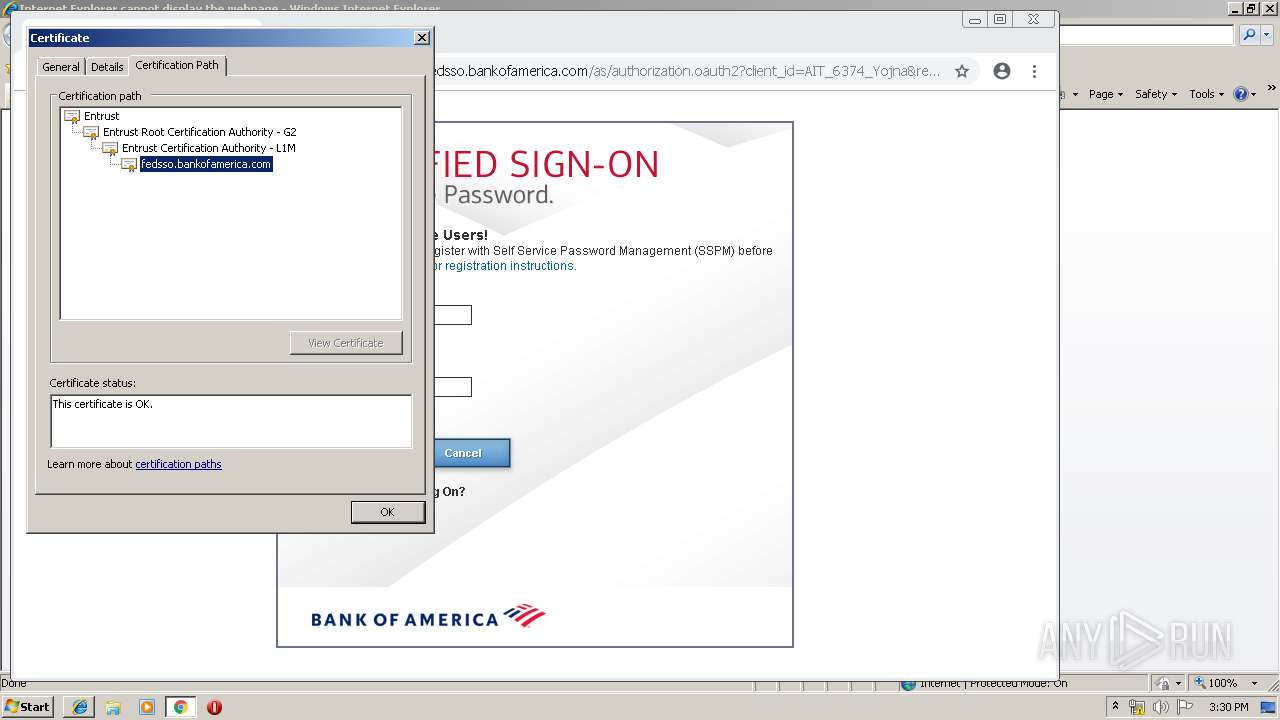Open the certification paths help link
The height and width of the screenshot is (720, 1280).
pos(178,464)
